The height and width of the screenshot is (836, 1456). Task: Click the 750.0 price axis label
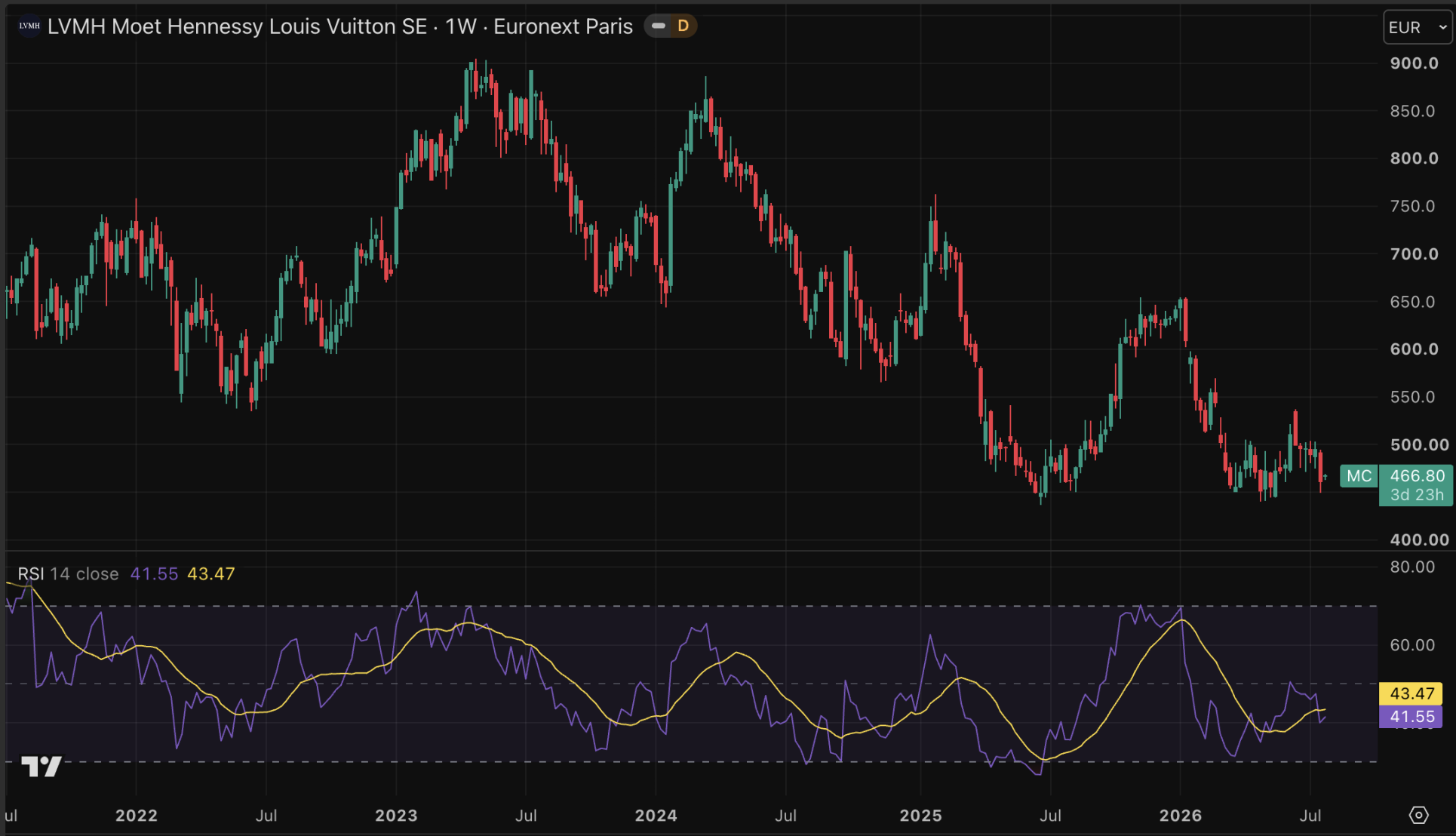pyautogui.click(x=1412, y=206)
